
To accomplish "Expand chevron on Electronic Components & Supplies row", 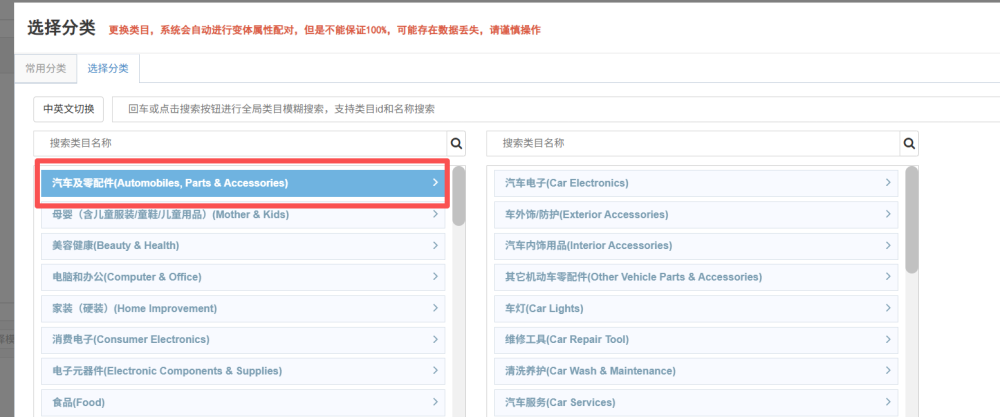I will click(435, 370).
